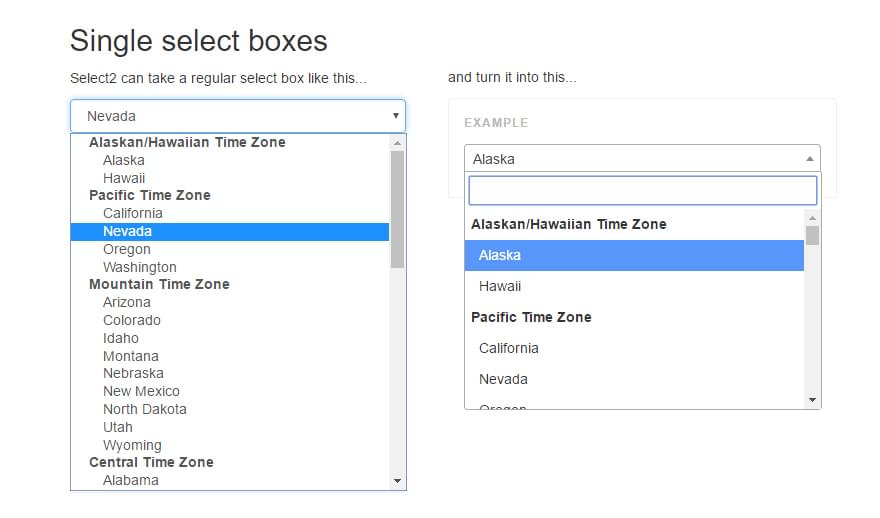The height and width of the screenshot is (518, 880).
Task: Click the Nevada native select dropdown arrow
Action: 395,116
